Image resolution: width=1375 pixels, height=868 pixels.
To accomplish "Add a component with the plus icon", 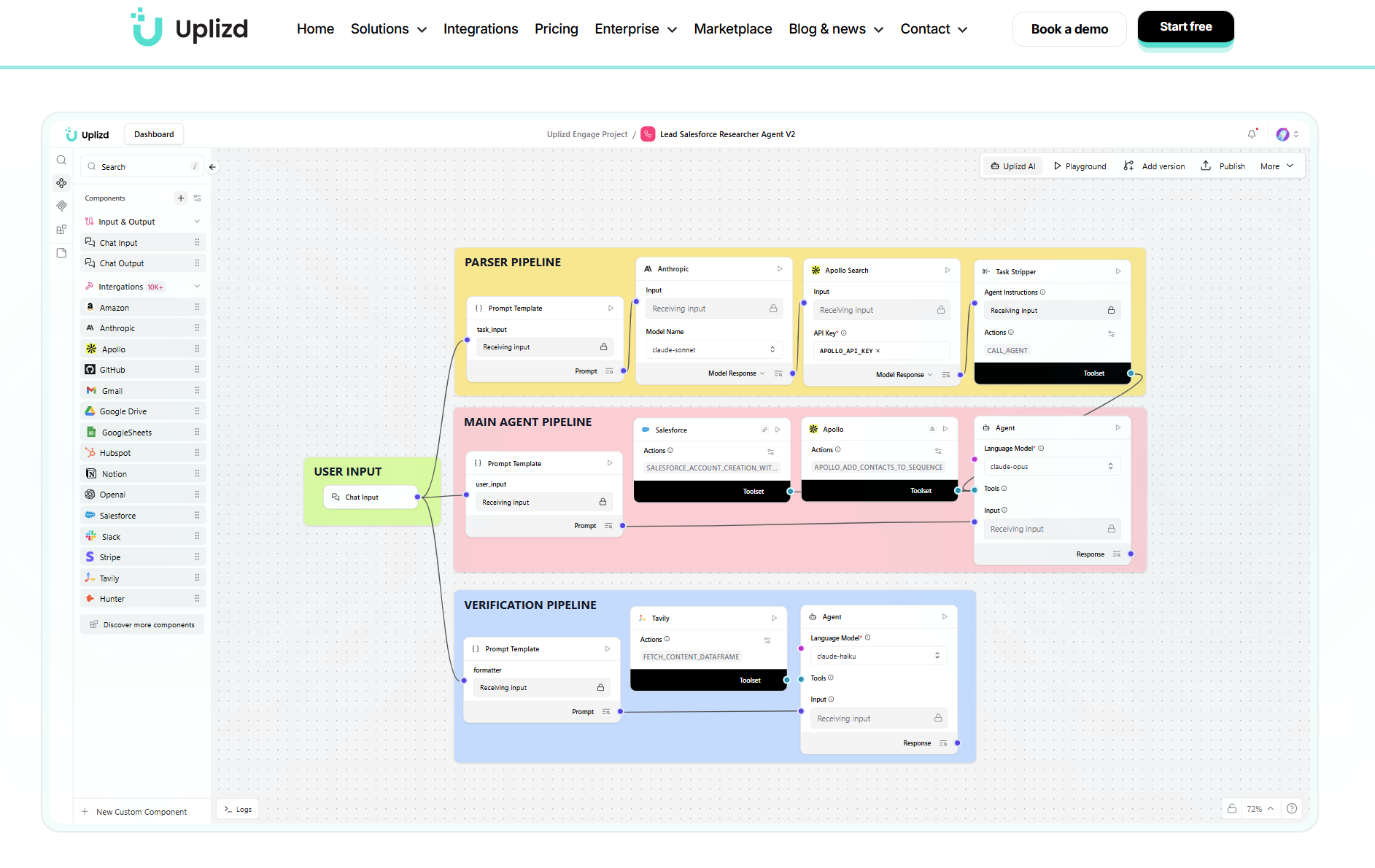I will tap(181, 198).
